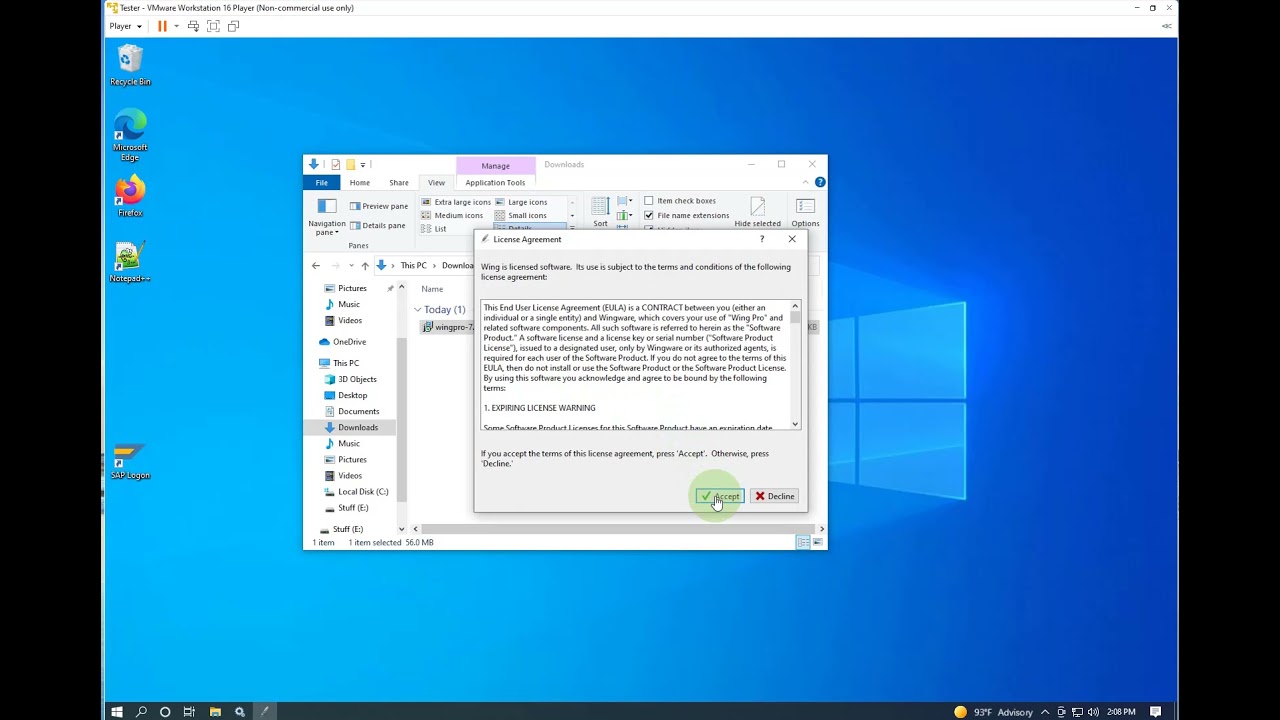Choose Large icons layout
1280x720 pixels.
(x=520, y=202)
